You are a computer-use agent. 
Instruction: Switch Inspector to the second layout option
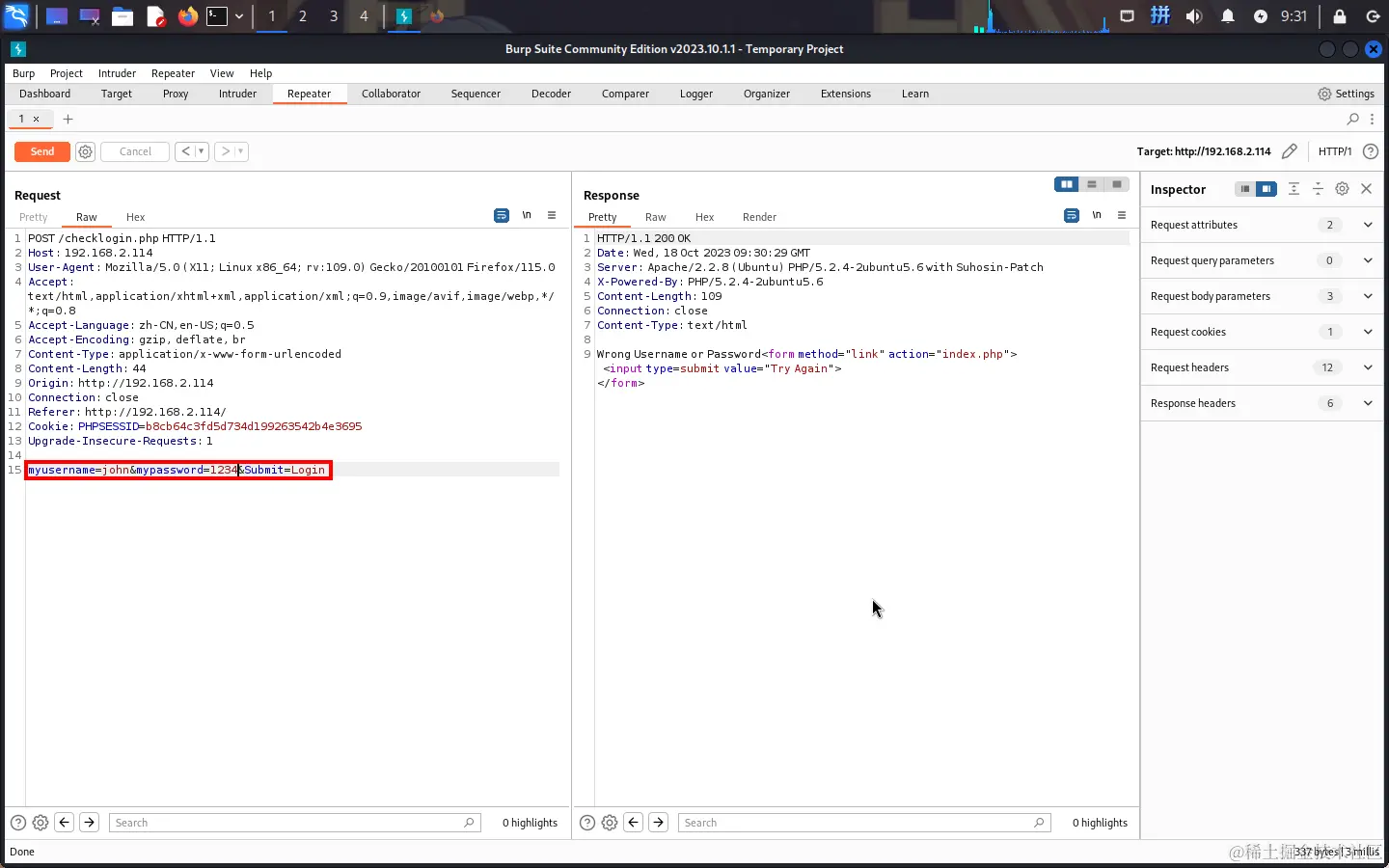1266,189
